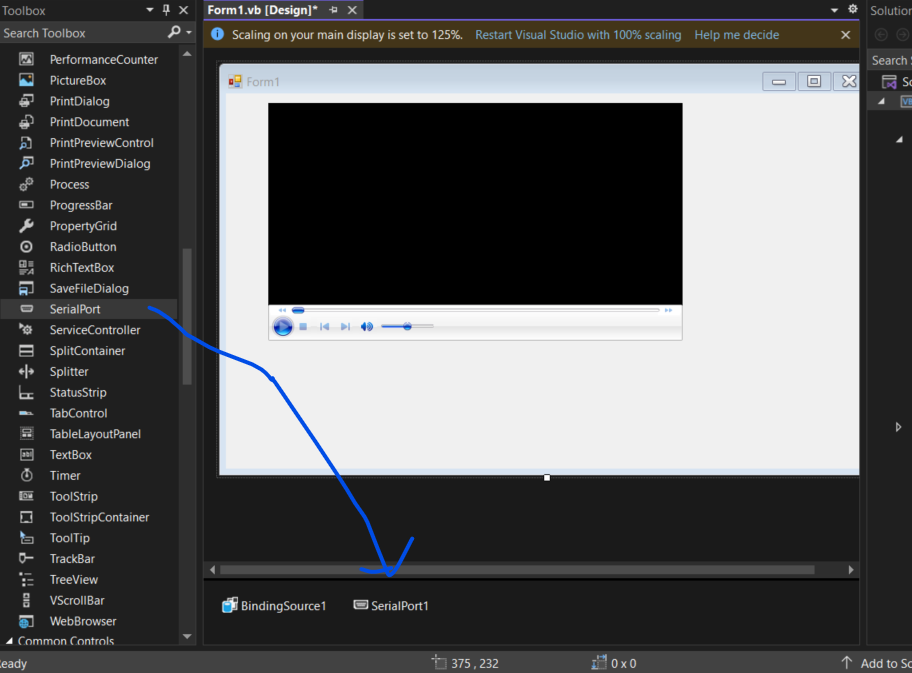The width and height of the screenshot is (912, 673).
Task: Click the designer horizontal scrollbar right arrow
Action: (x=851, y=570)
